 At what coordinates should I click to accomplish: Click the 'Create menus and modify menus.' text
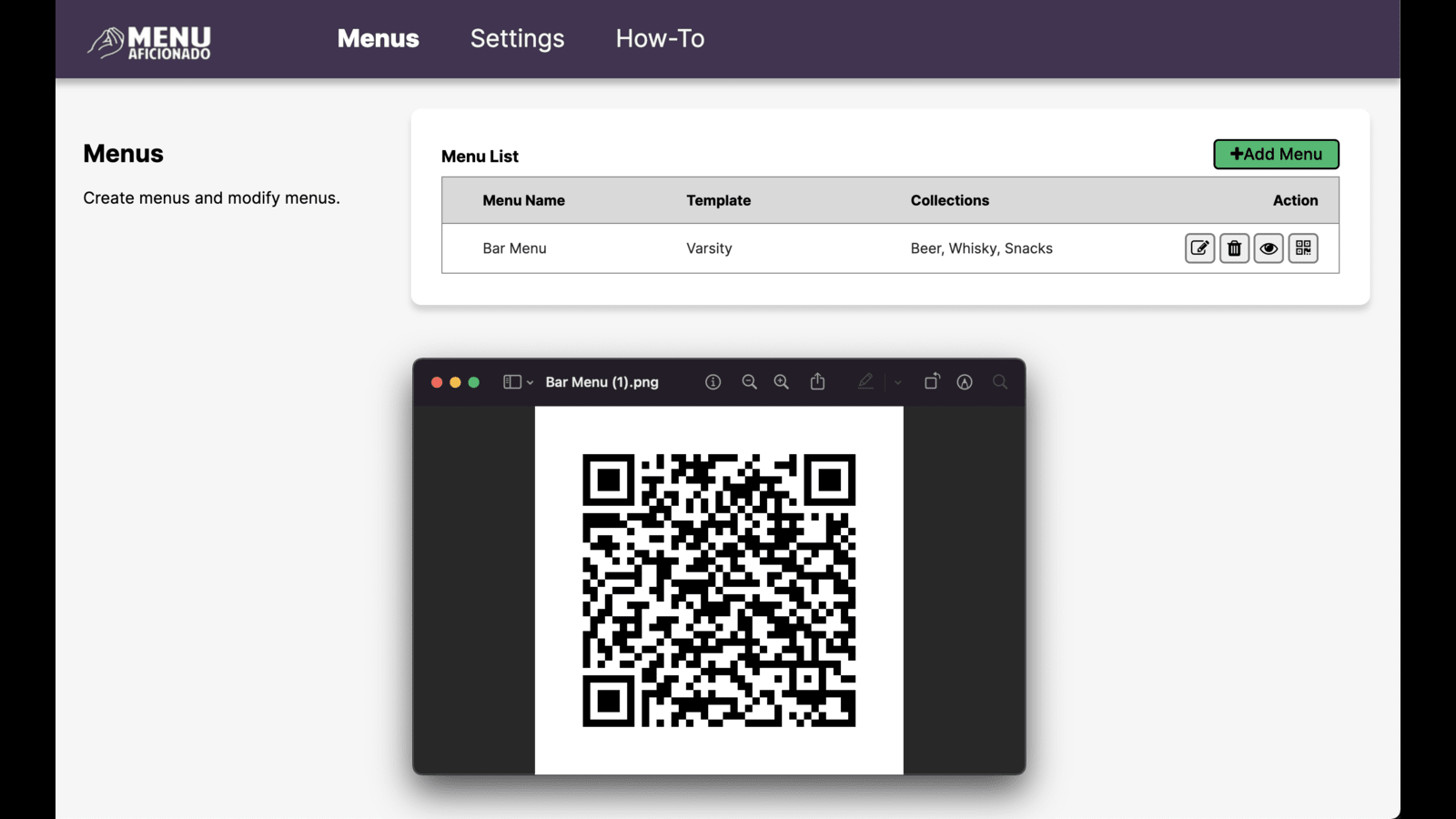click(211, 198)
